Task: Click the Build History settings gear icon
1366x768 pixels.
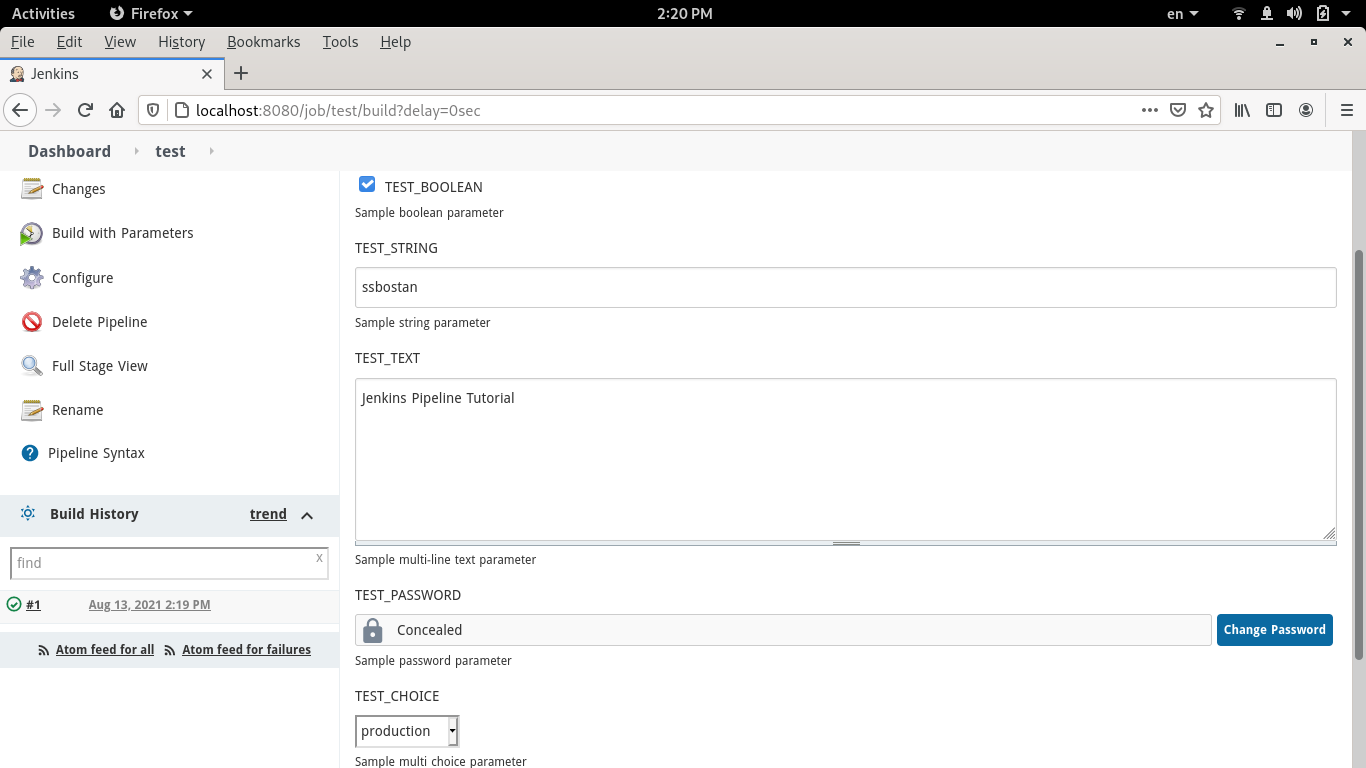Action: [x=26, y=513]
